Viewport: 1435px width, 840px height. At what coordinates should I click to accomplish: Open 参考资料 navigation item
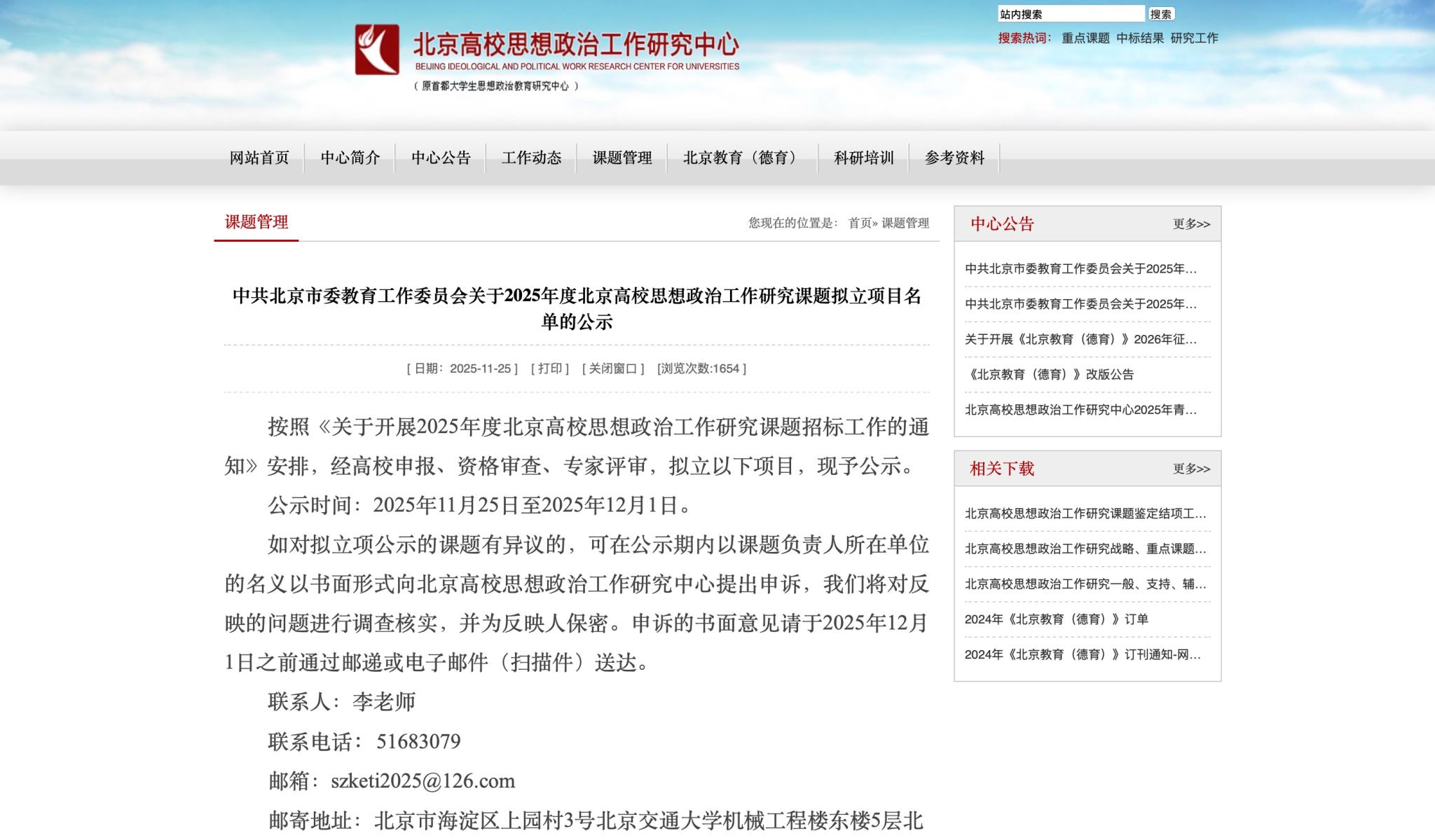[x=954, y=158]
